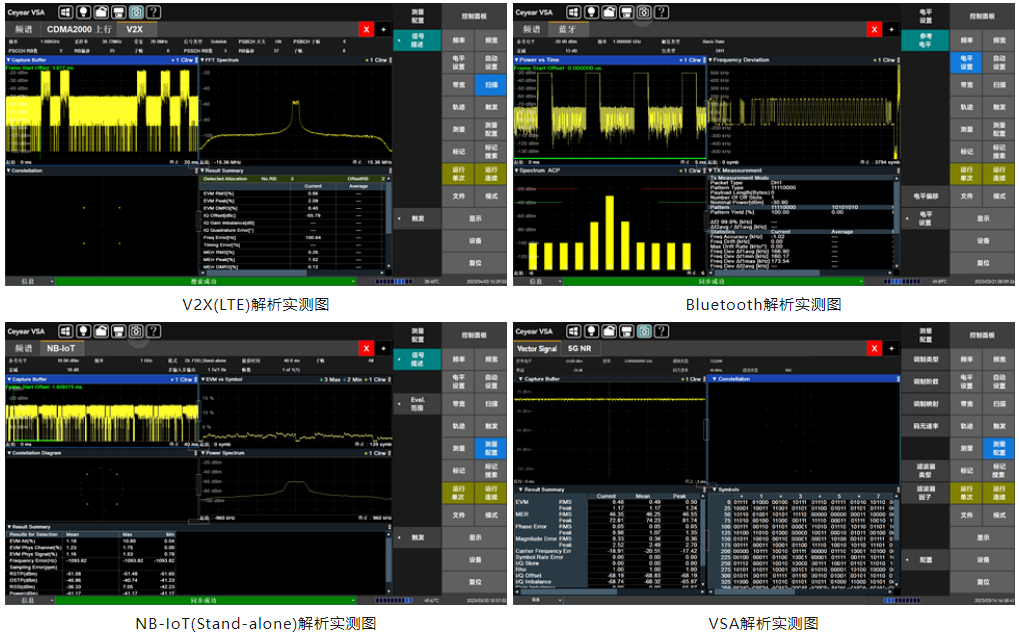Open the Frequency Deviation panel dropdown arrow
Image resolution: width=1019 pixels, height=635 pixels.
coord(710,60)
